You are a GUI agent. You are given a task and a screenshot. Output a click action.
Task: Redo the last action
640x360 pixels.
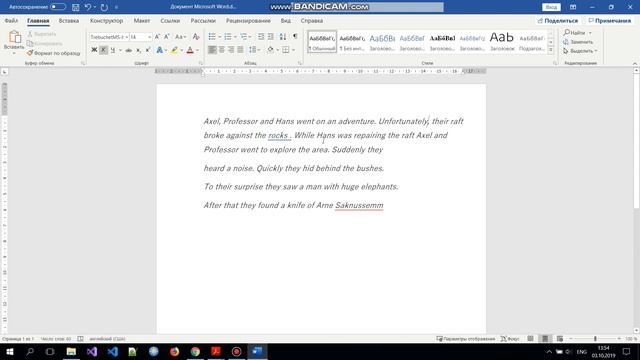[x=104, y=7]
